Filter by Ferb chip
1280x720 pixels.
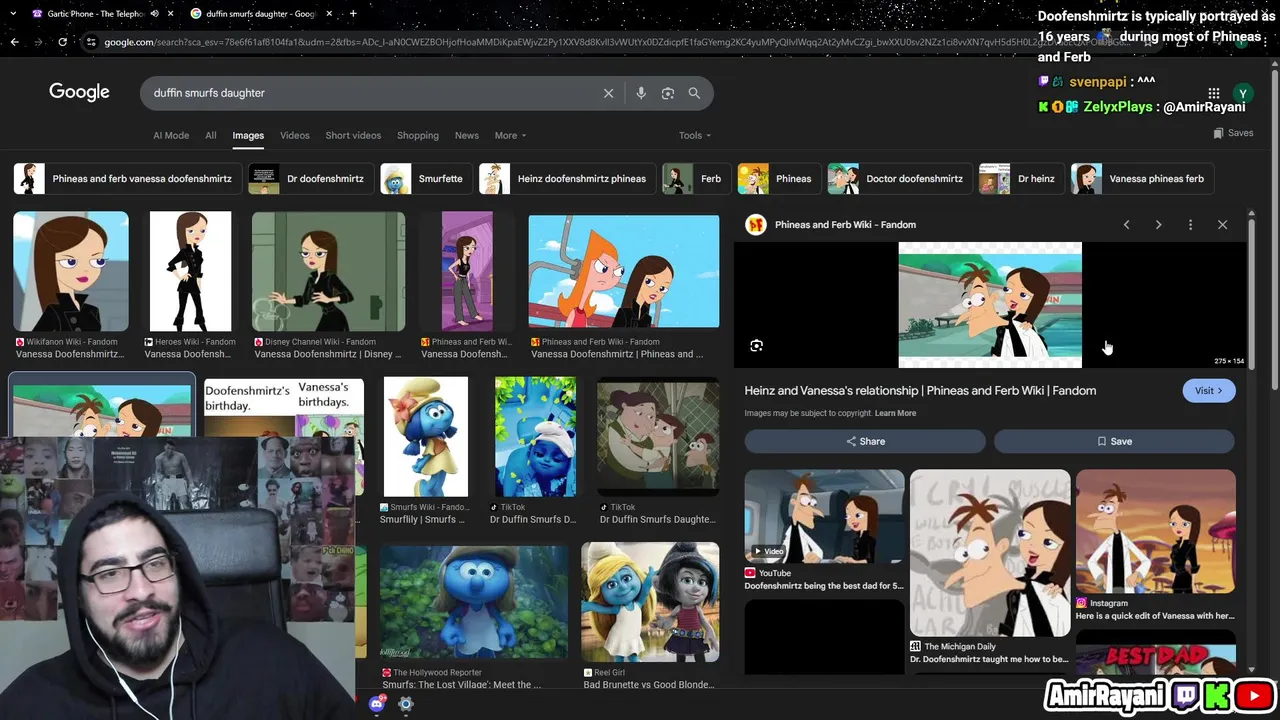point(696,179)
